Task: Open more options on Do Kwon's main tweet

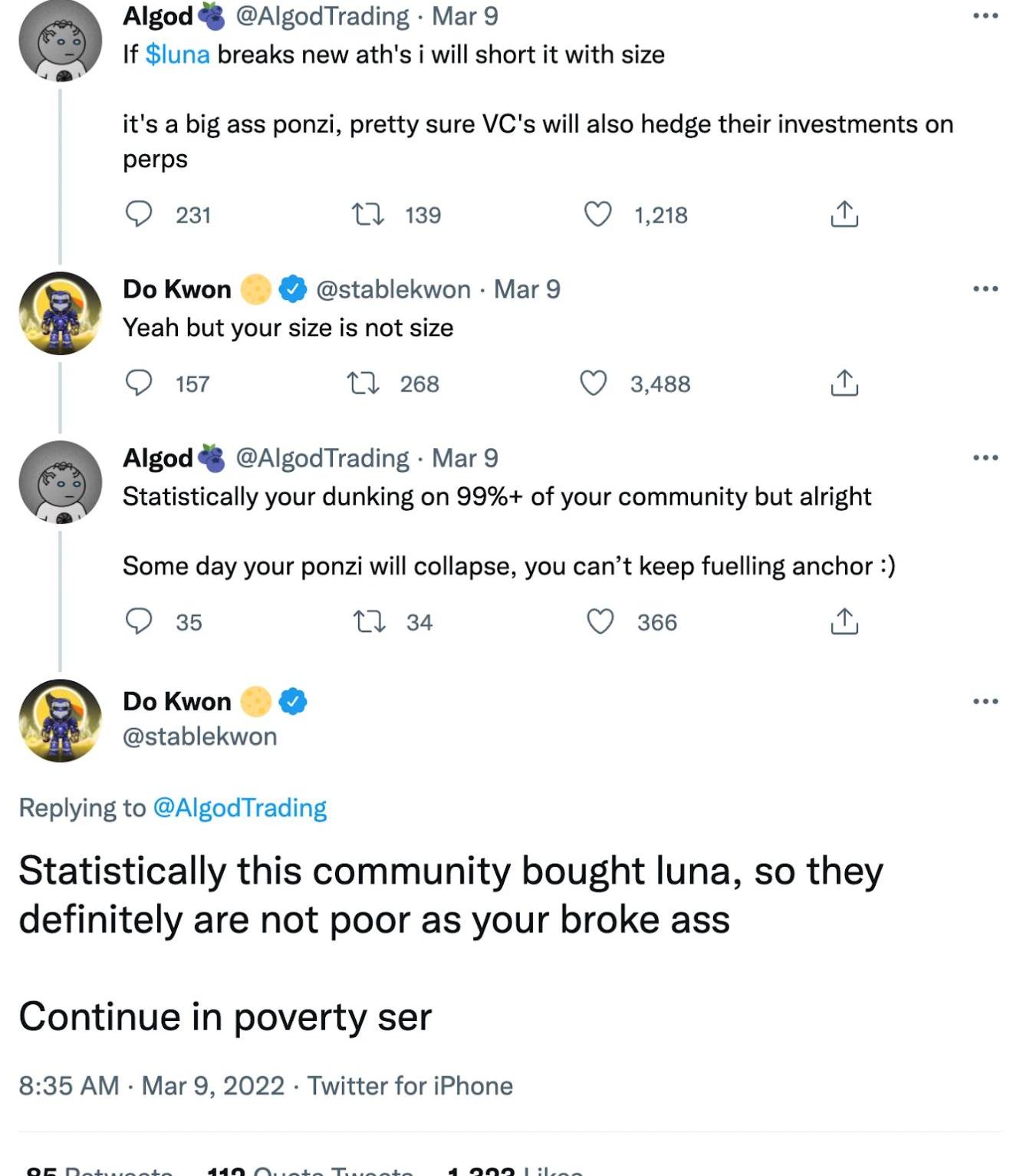Action: (x=985, y=701)
